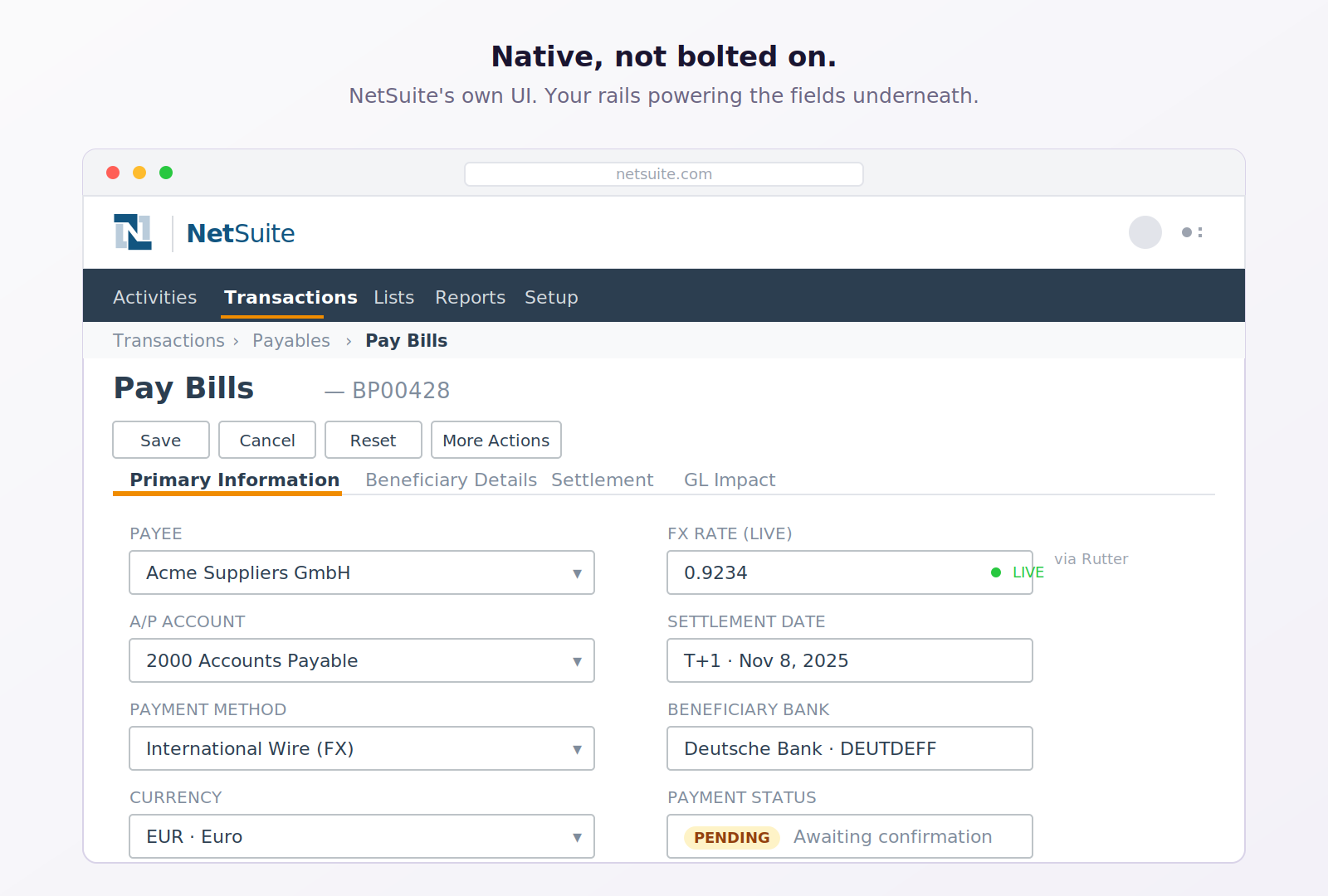This screenshot has height=896, width=1328.
Task: Open the Activities menu
Action: (155, 297)
